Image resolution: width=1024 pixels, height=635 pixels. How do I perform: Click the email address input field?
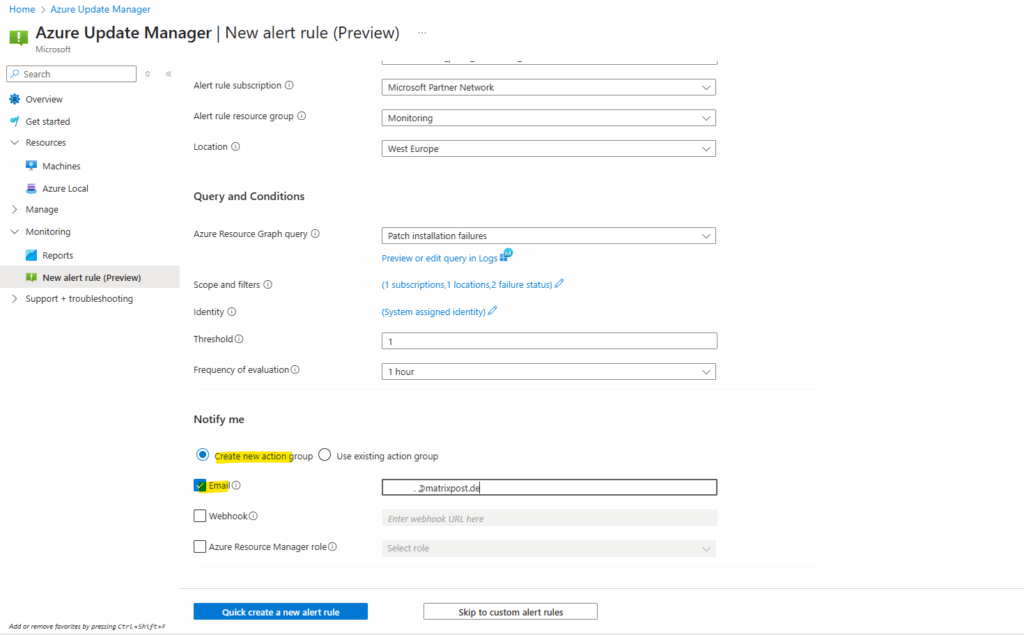click(549, 487)
